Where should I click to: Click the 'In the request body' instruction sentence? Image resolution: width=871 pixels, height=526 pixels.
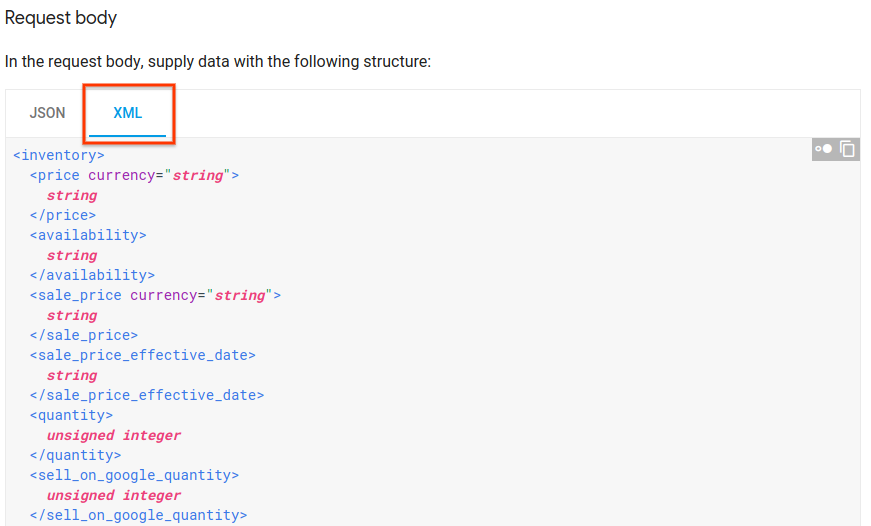pyautogui.click(x=218, y=61)
